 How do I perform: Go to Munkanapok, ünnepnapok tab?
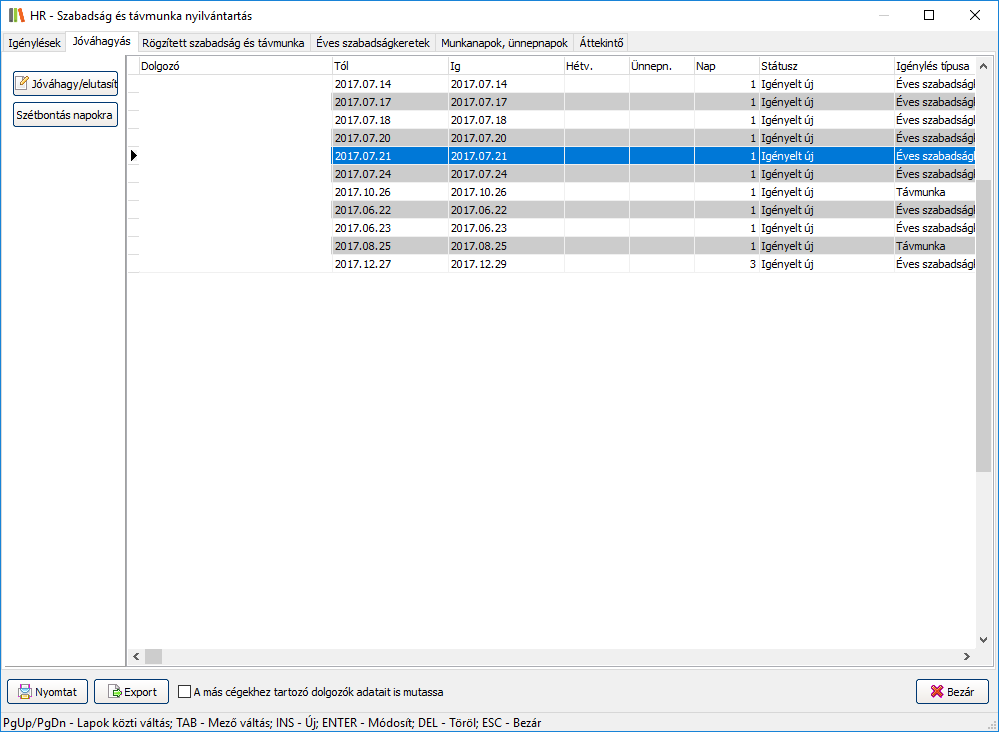504,43
